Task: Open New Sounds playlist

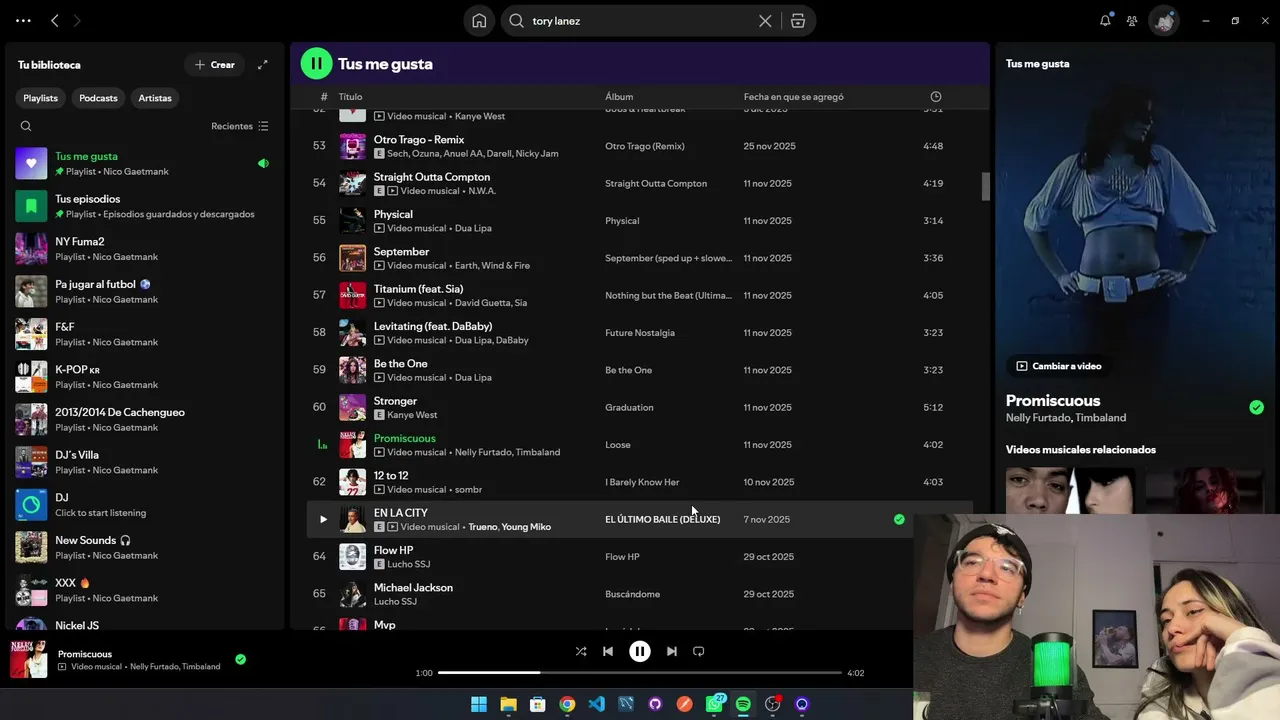Action: pyautogui.click(x=145, y=547)
